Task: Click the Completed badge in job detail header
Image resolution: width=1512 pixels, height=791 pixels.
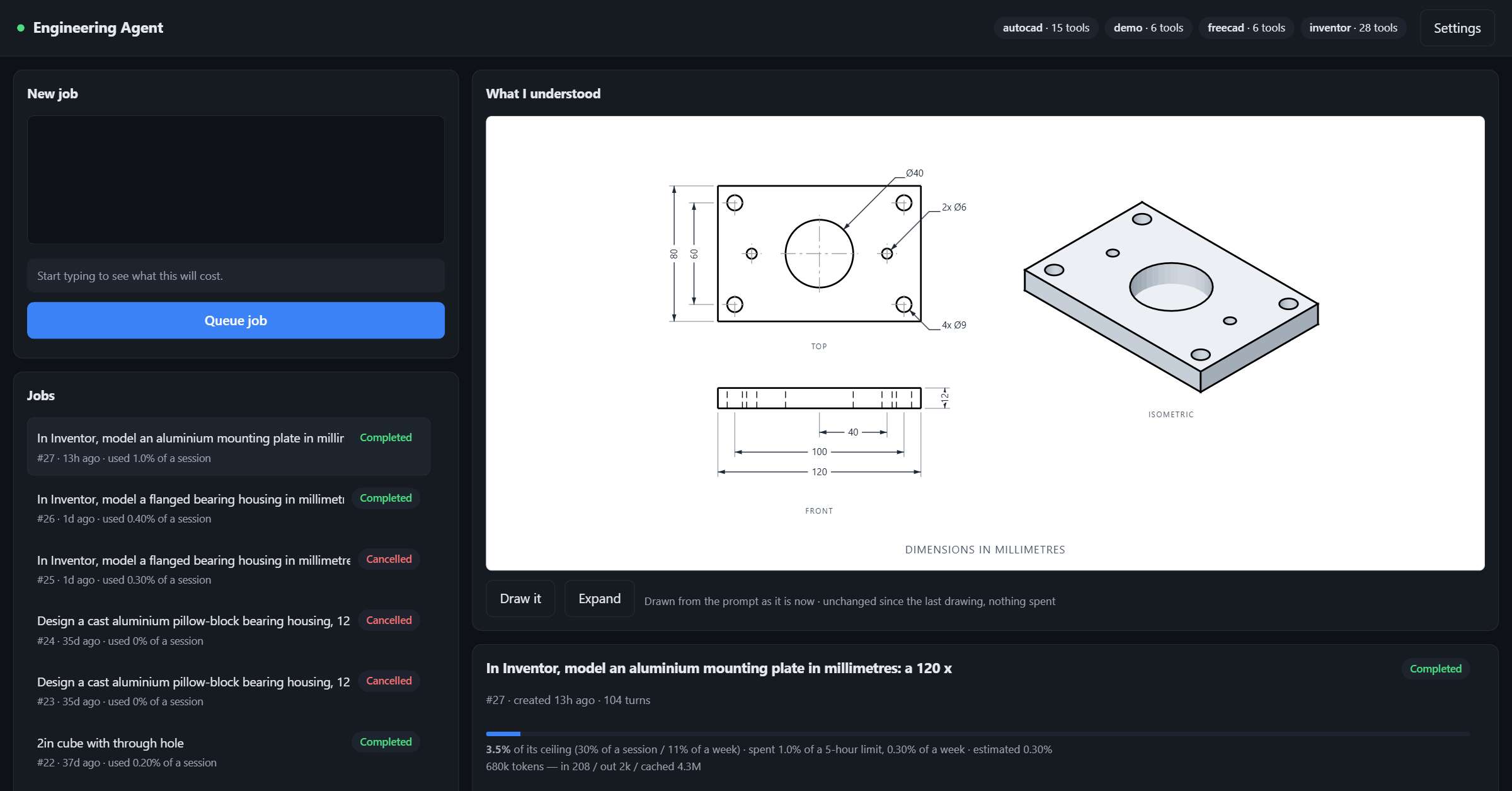Action: click(x=1435, y=669)
